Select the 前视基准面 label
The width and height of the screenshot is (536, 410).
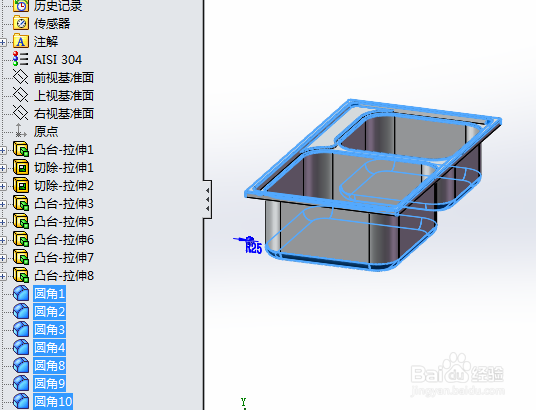64,78
